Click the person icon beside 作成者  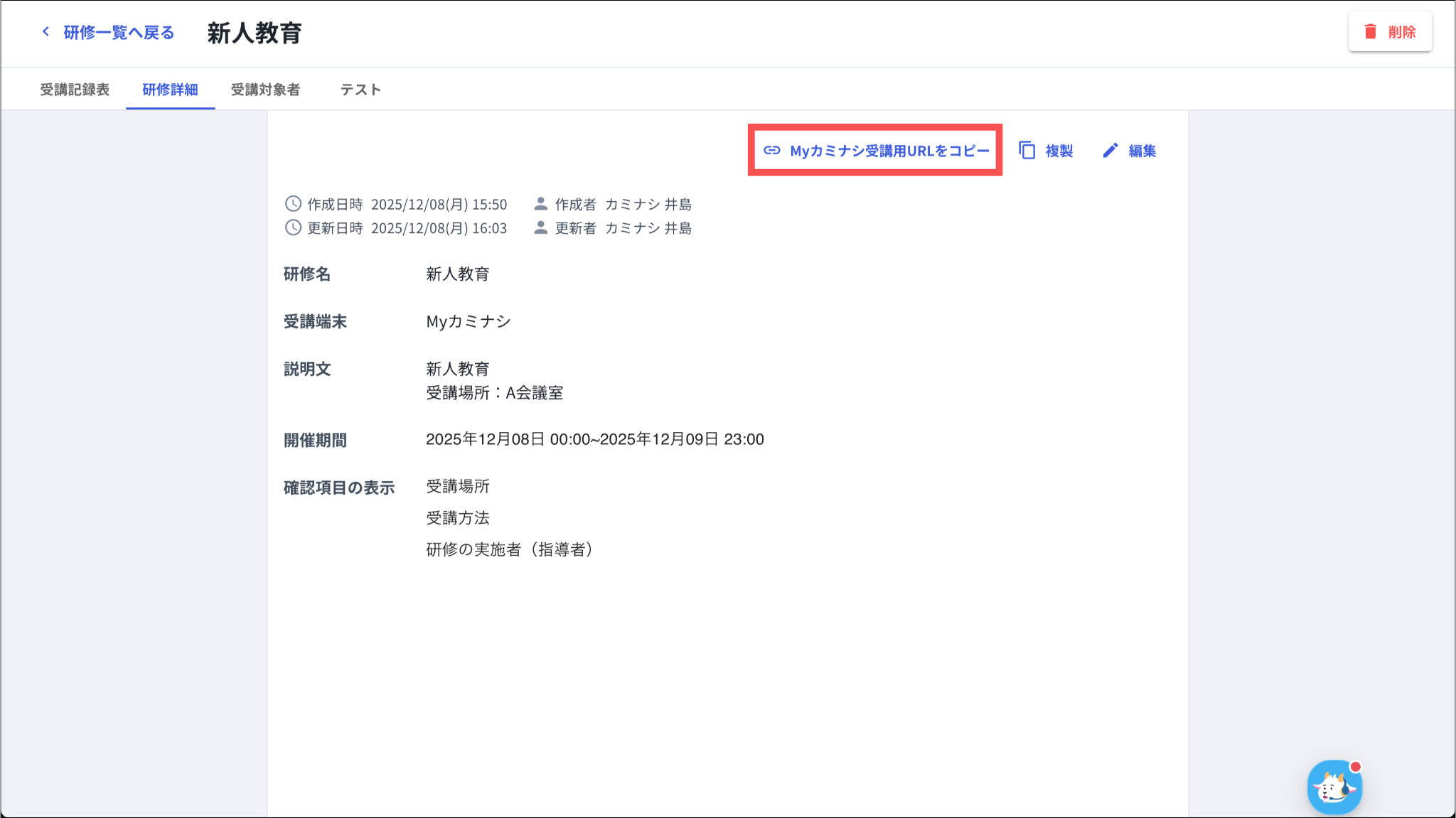point(540,204)
